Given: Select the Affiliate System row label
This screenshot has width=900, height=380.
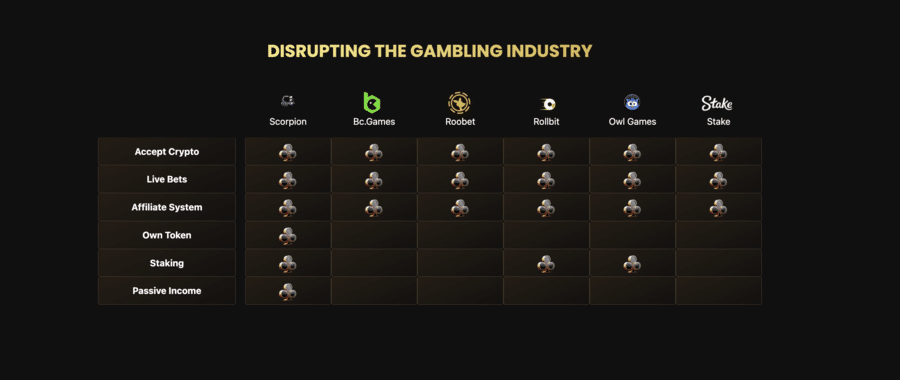Looking at the screenshot, I should tap(167, 207).
